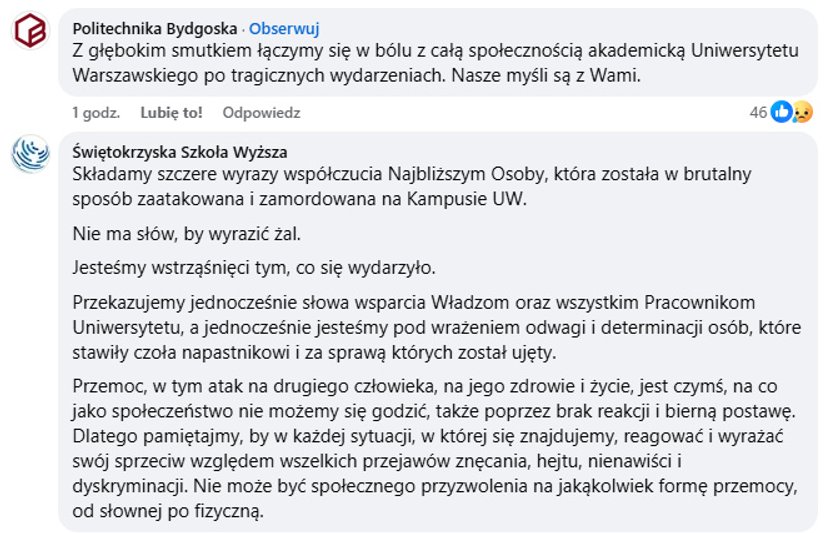View the 46 reactions count

(x=758, y=112)
